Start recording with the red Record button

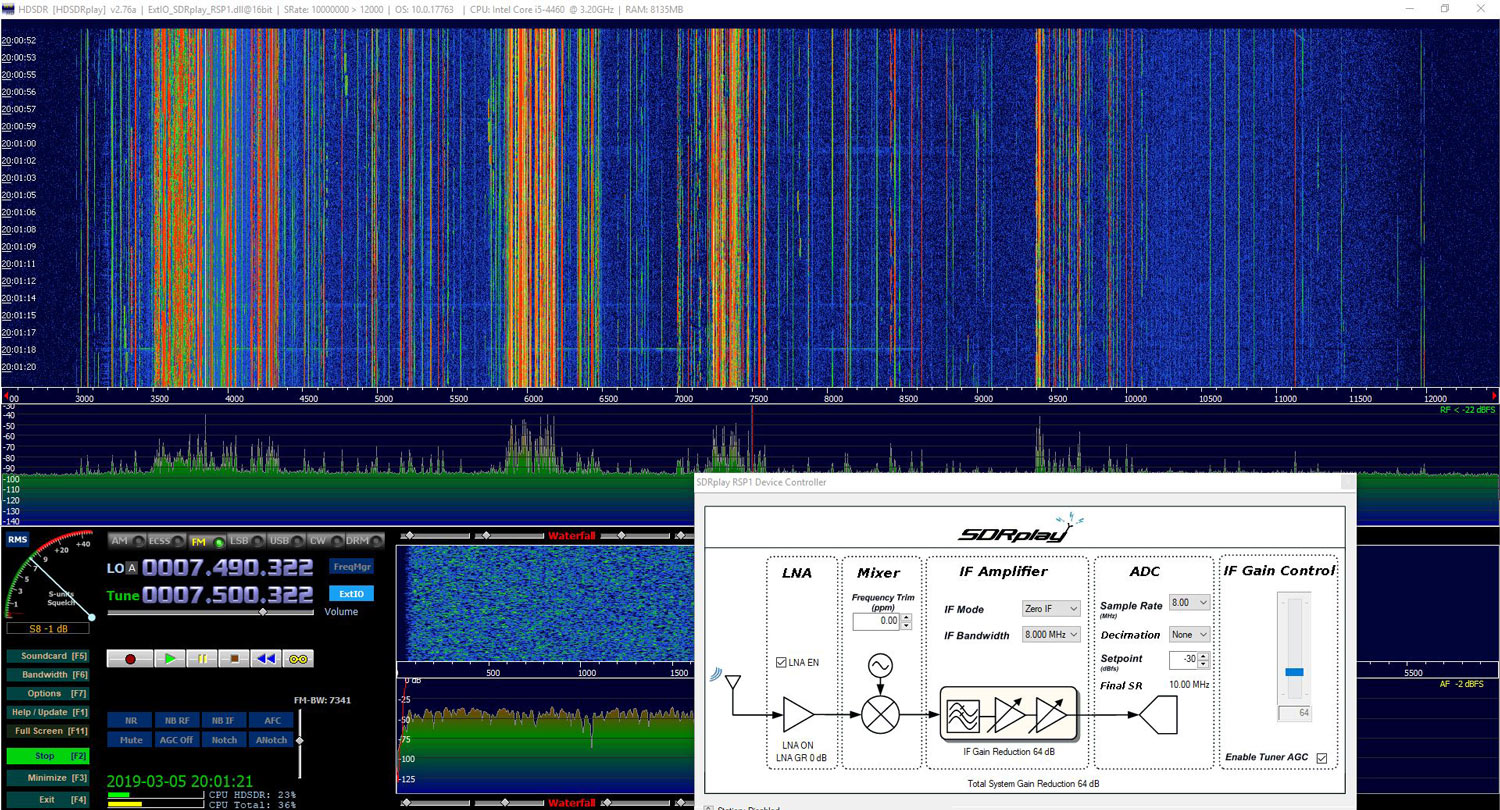pyautogui.click(x=130, y=659)
